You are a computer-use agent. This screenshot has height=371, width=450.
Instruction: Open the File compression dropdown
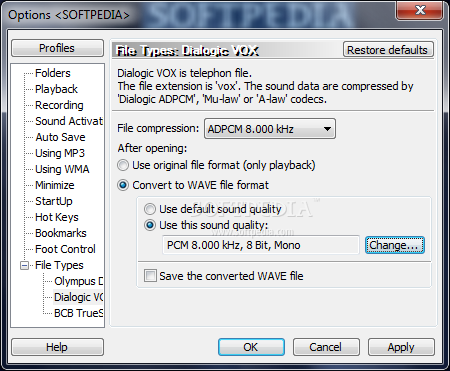270,129
